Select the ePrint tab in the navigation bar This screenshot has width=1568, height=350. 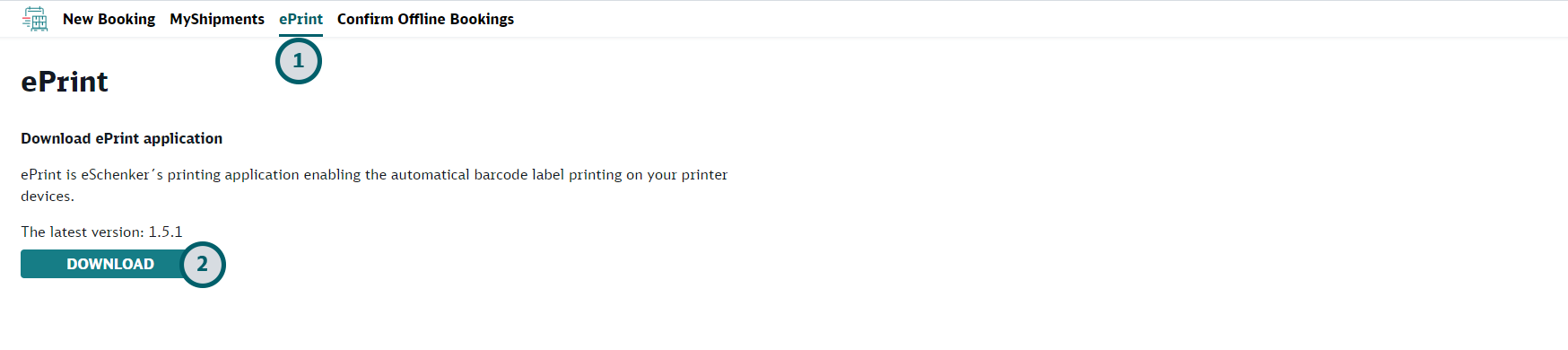301,19
